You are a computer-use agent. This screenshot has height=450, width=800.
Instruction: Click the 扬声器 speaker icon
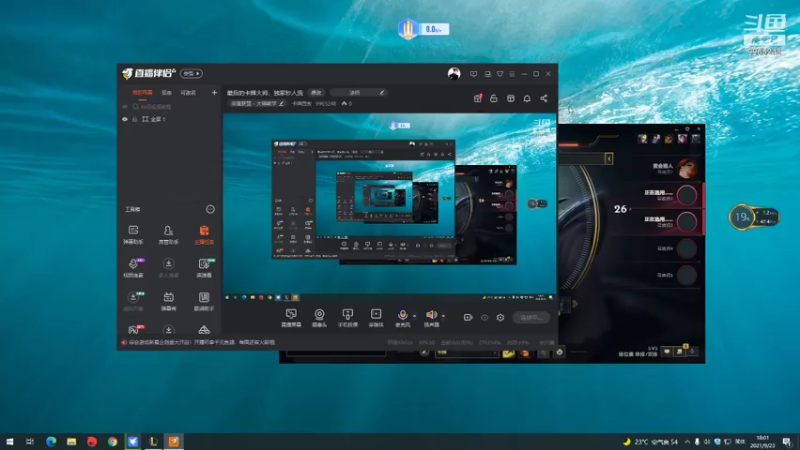[x=432, y=317]
